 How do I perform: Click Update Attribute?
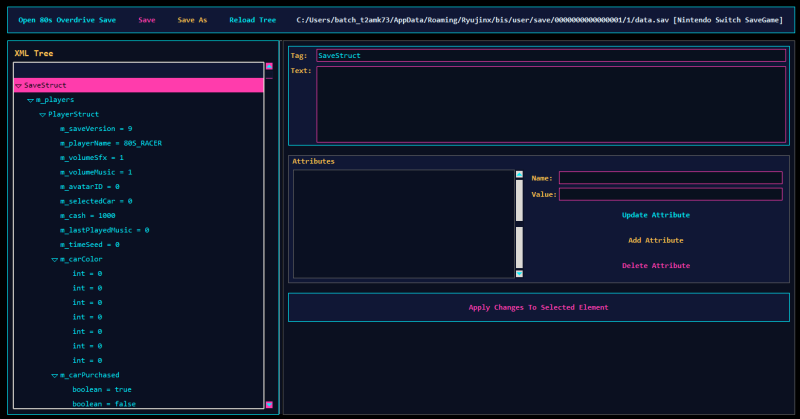pyautogui.click(x=656, y=215)
